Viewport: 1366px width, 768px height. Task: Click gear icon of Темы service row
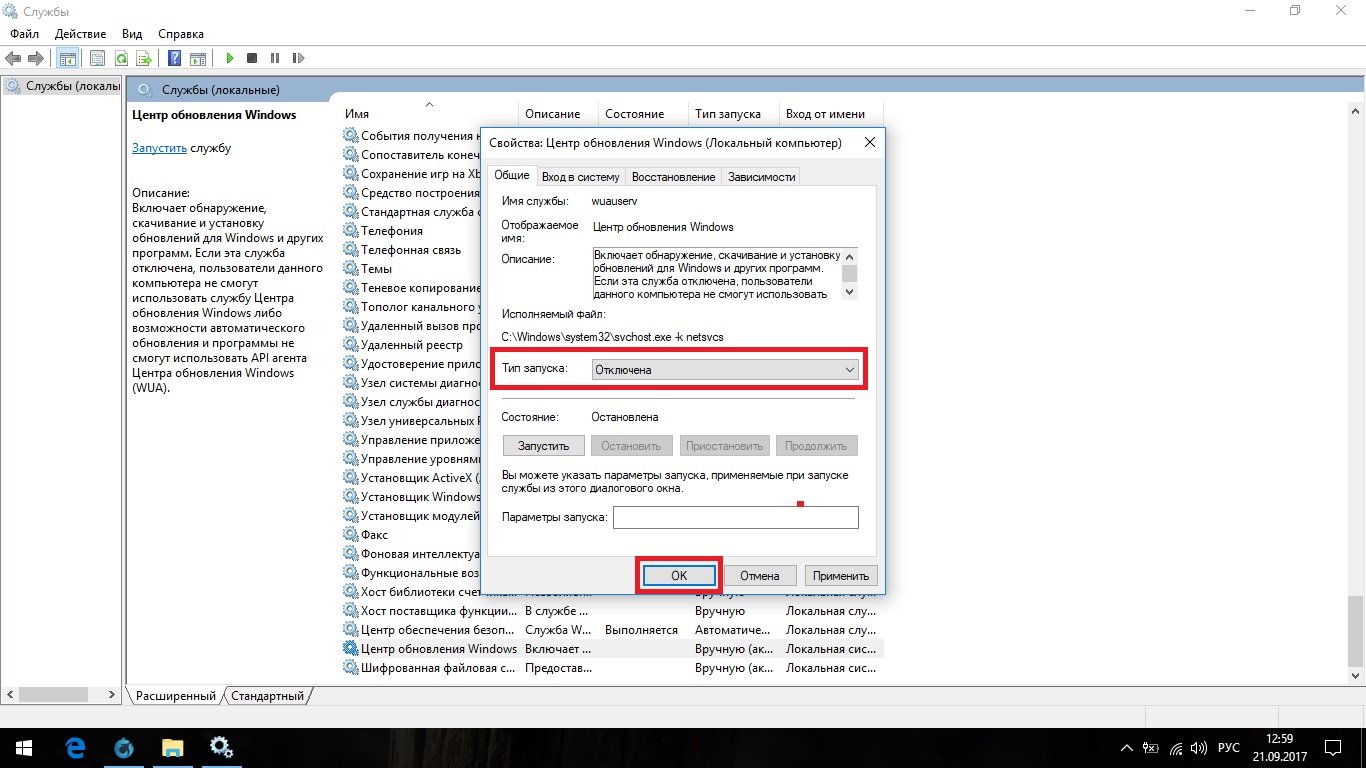click(350, 268)
